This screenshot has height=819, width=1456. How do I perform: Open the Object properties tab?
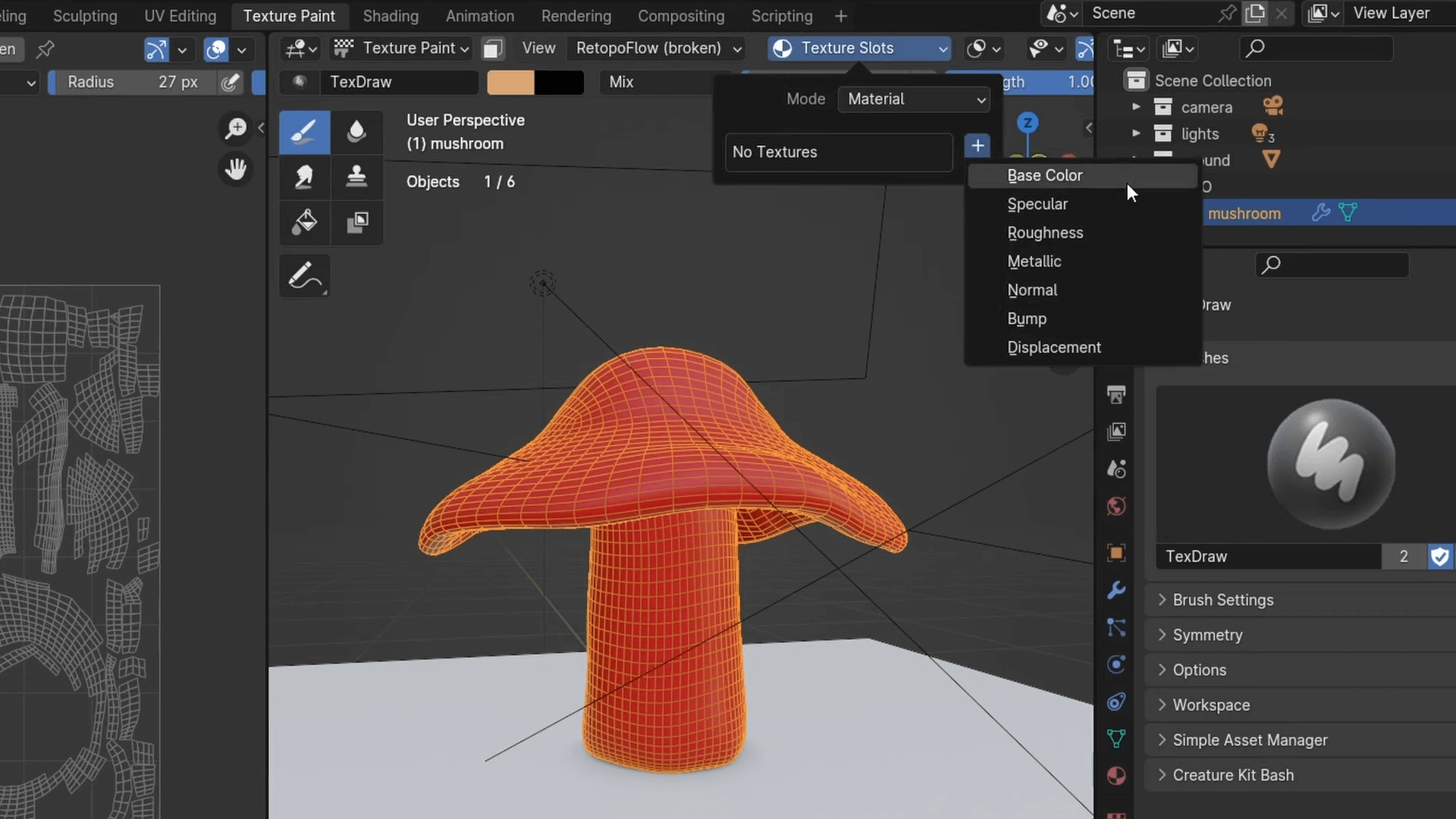point(1116,553)
